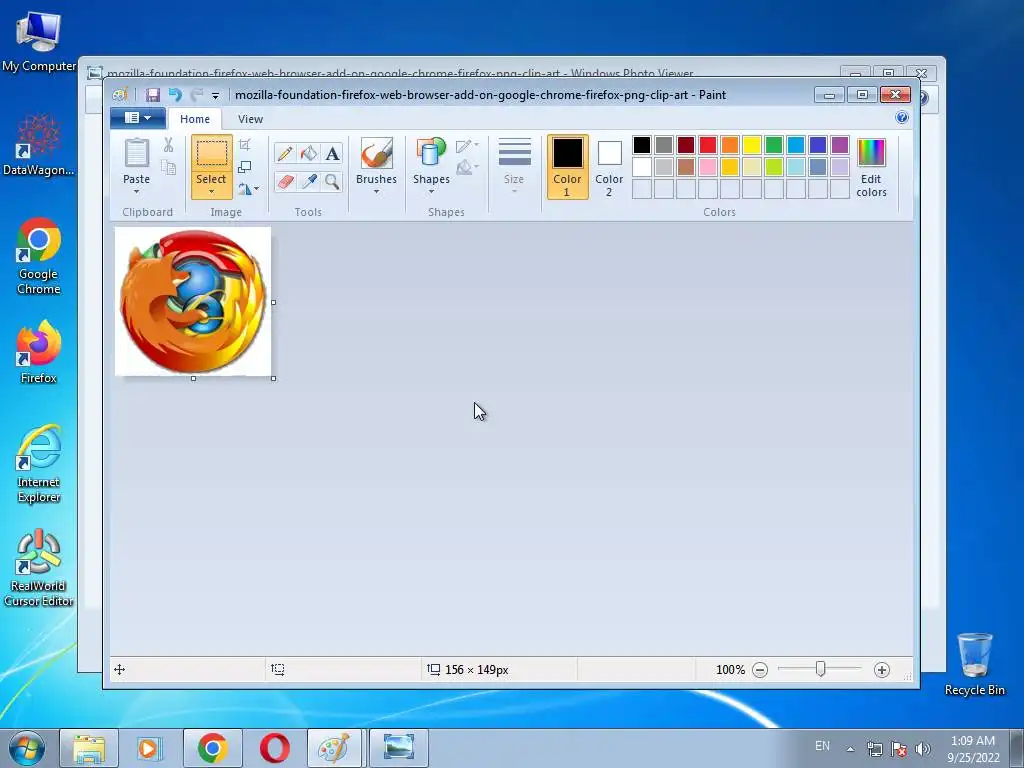This screenshot has height=768, width=1024.
Task: Click the Undo arrow in title bar
Action: click(175, 95)
